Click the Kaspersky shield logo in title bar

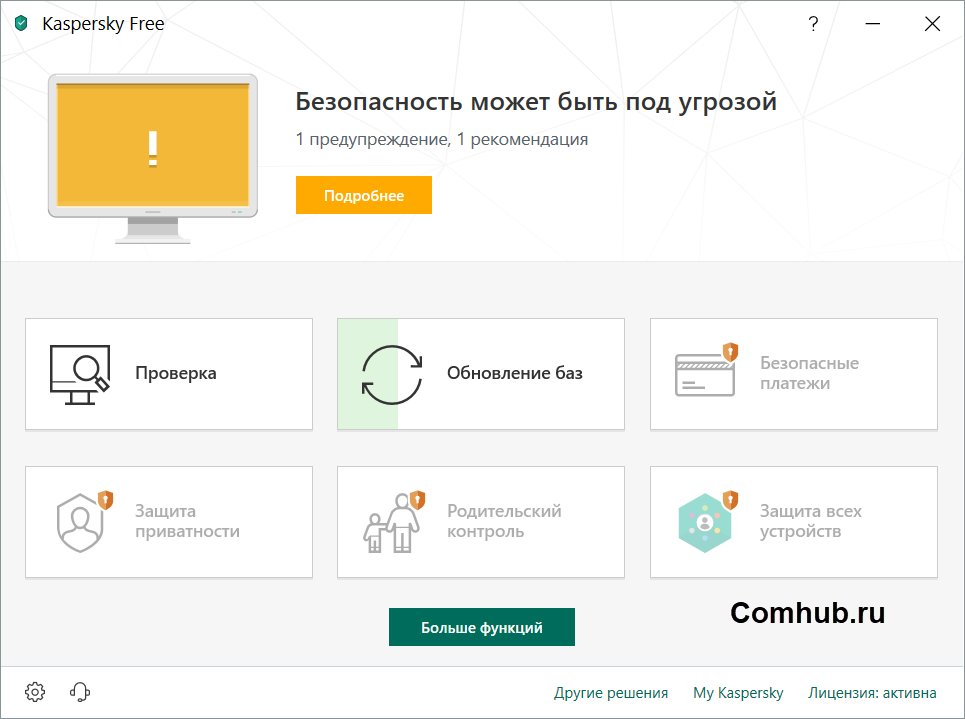(22, 23)
